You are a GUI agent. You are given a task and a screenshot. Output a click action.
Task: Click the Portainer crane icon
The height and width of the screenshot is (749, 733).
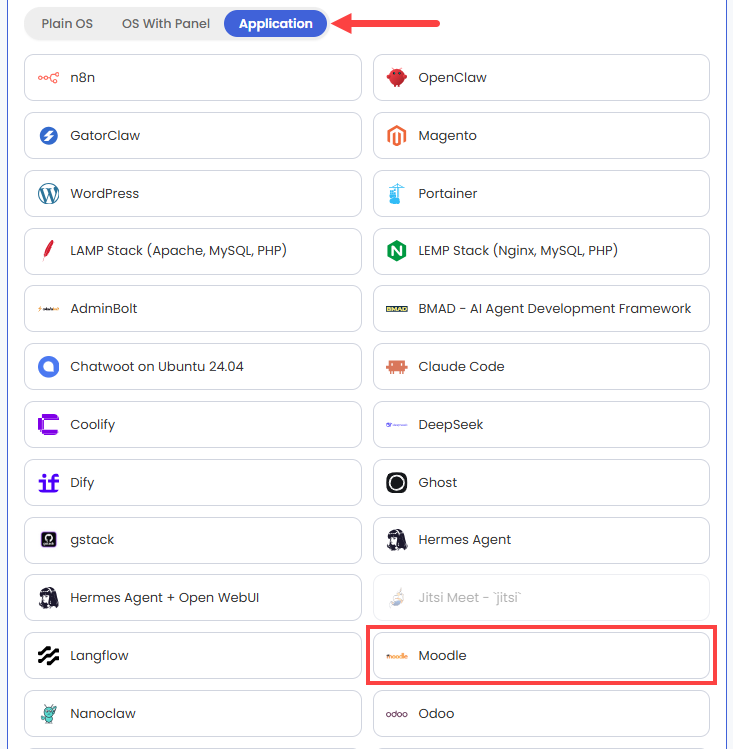(x=396, y=193)
